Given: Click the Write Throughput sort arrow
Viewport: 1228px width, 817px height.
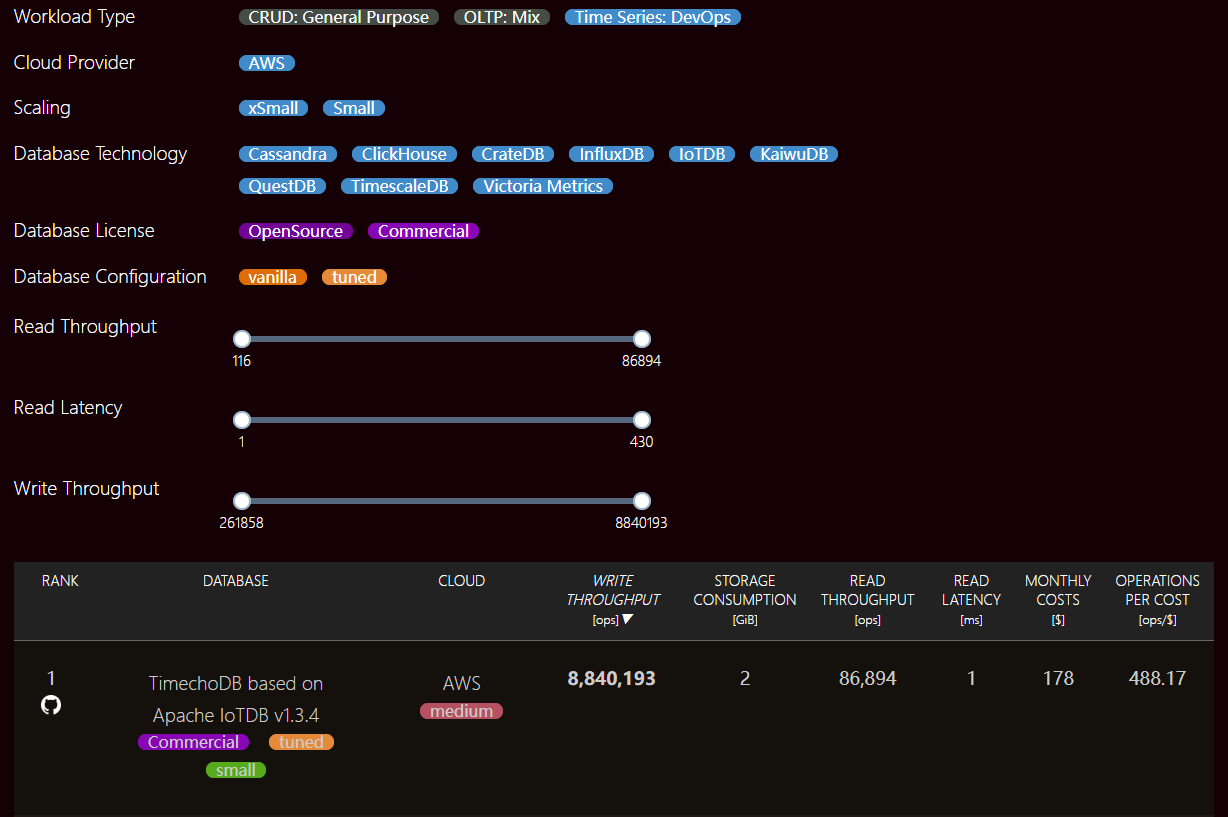Looking at the screenshot, I should click(x=627, y=619).
